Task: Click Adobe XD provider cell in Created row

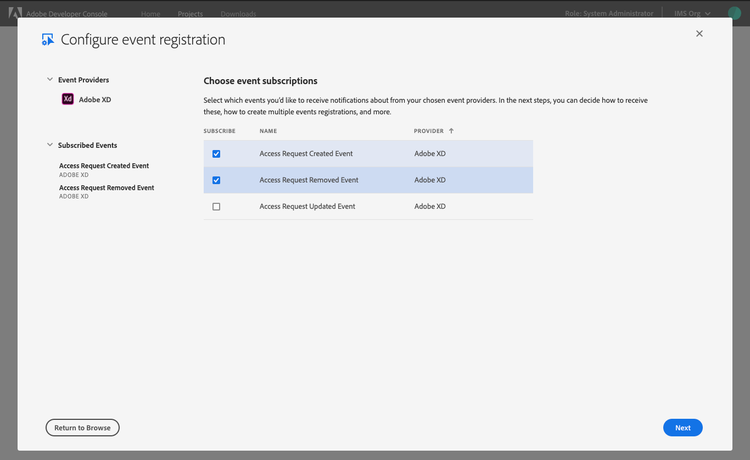Action: point(430,153)
